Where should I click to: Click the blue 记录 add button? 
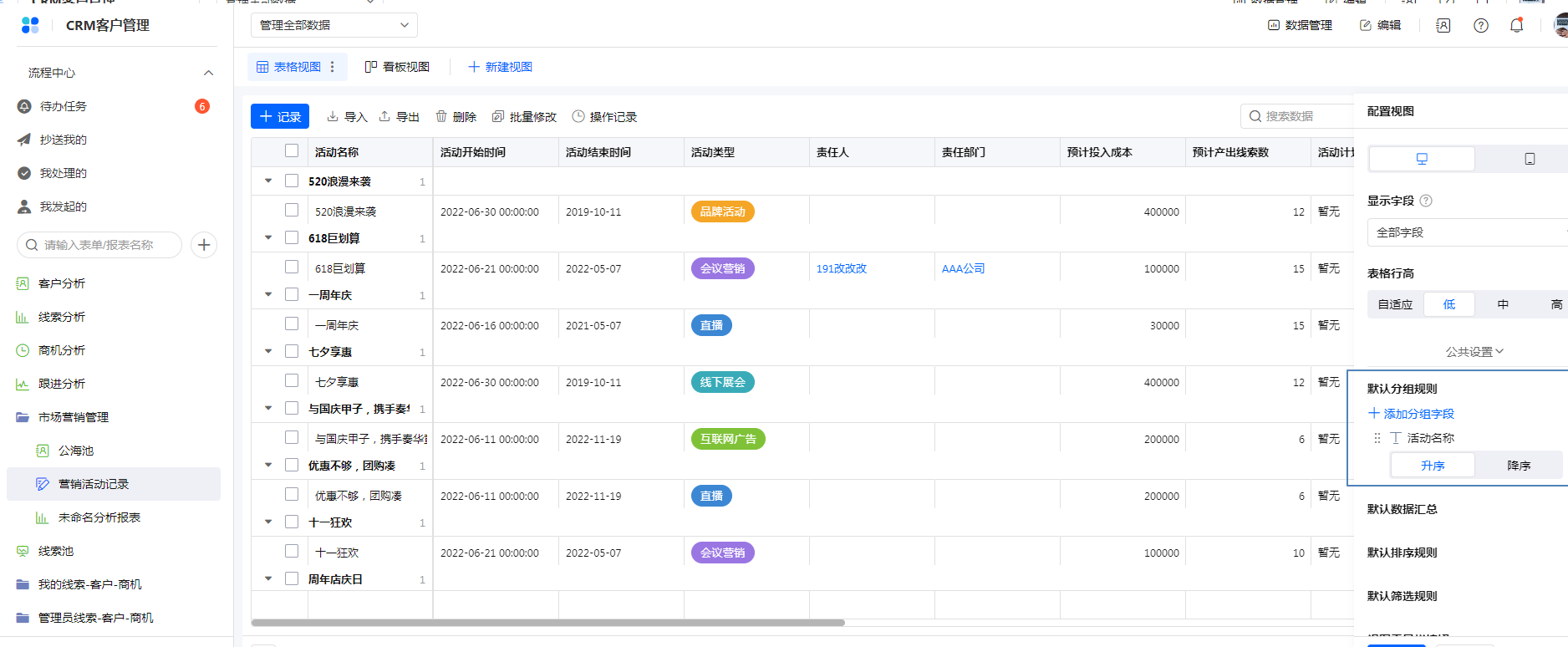pyautogui.click(x=280, y=117)
